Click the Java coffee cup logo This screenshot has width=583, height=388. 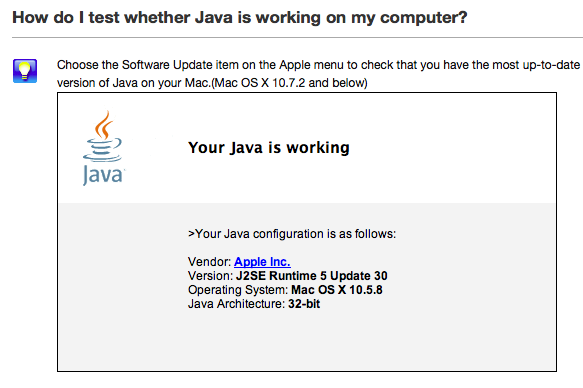pyautogui.click(x=103, y=148)
